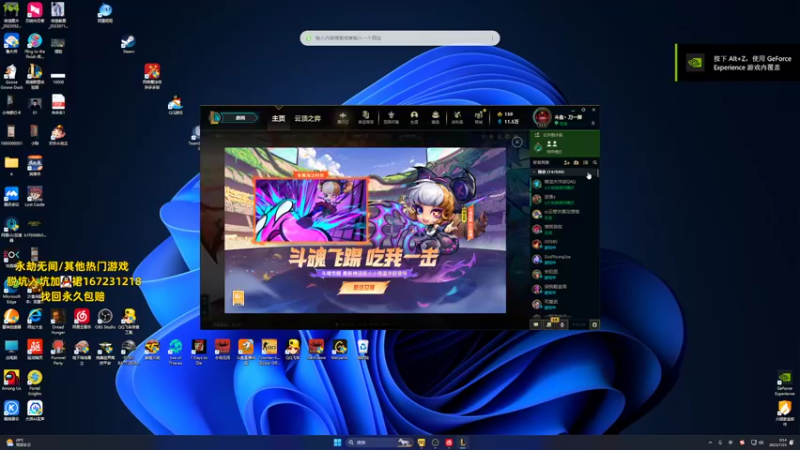Screen dimensions: 800x450
Task: Click the GeForce Experience Alt+Z notification
Action: pos(738,63)
